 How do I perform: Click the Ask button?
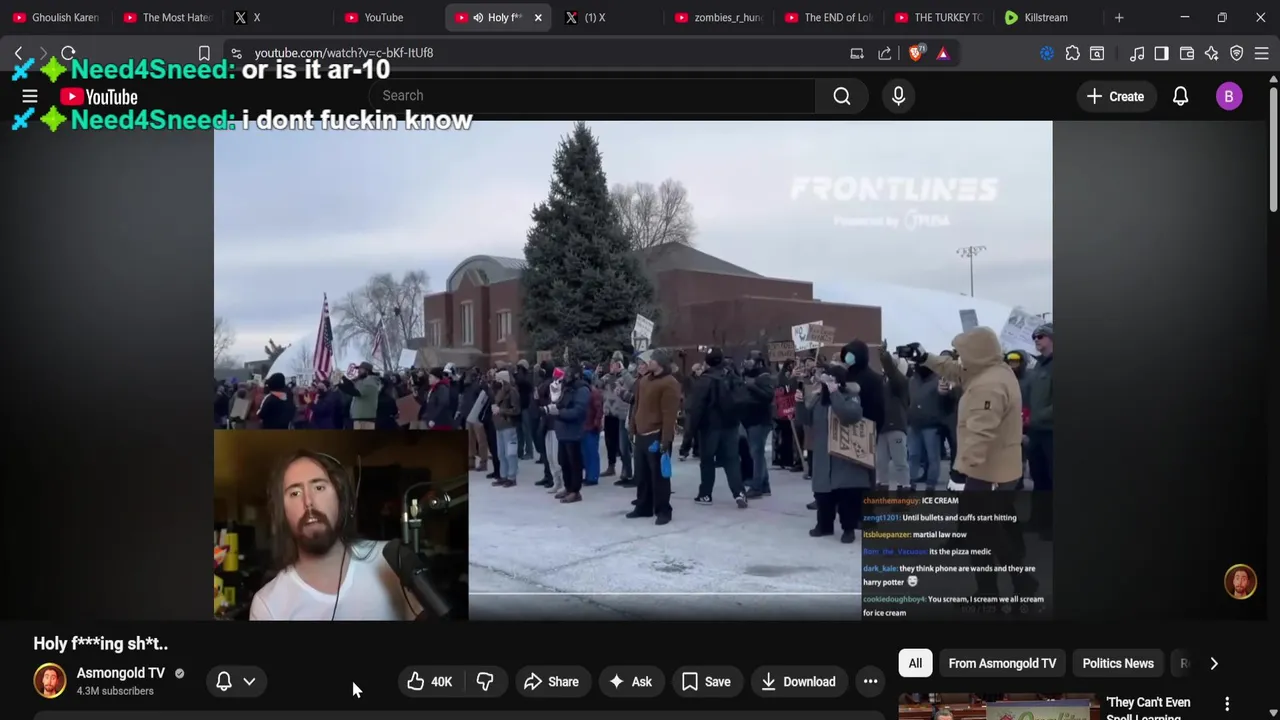point(630,682)
